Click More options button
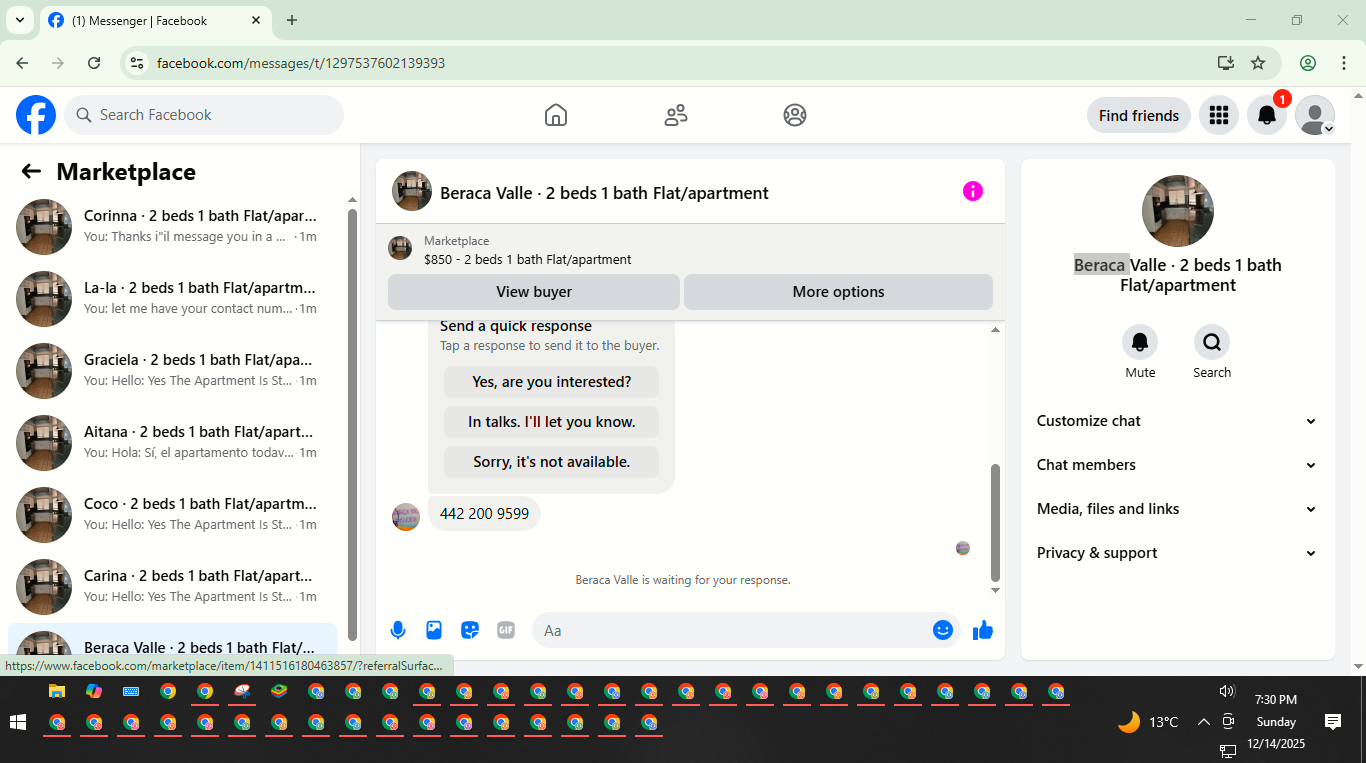Viewport: 1366px width, 763px height. (x=838, y=292)
